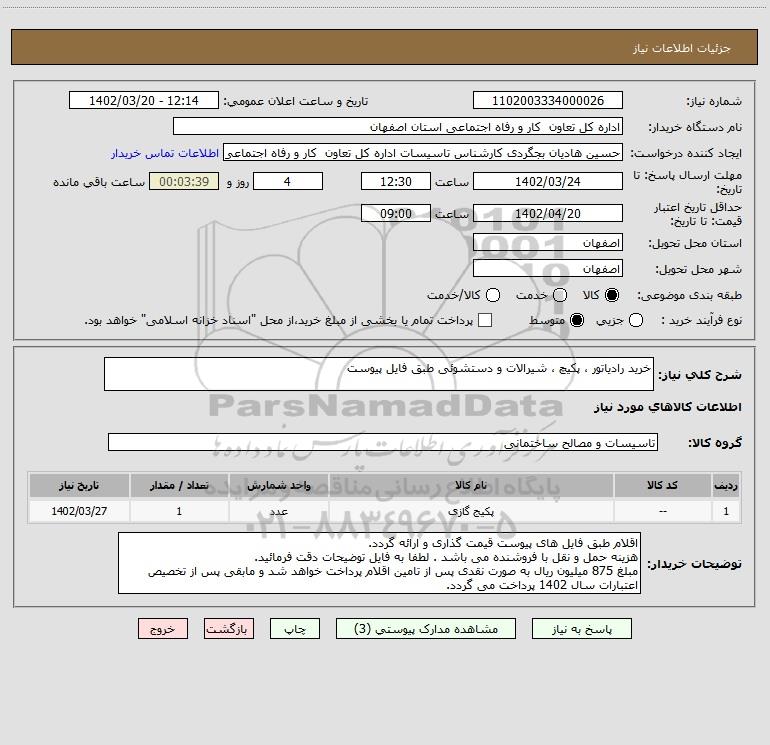Click the توضیحات خریدار text area
This screenshot has width=770, height=745.
coord(379,563)
